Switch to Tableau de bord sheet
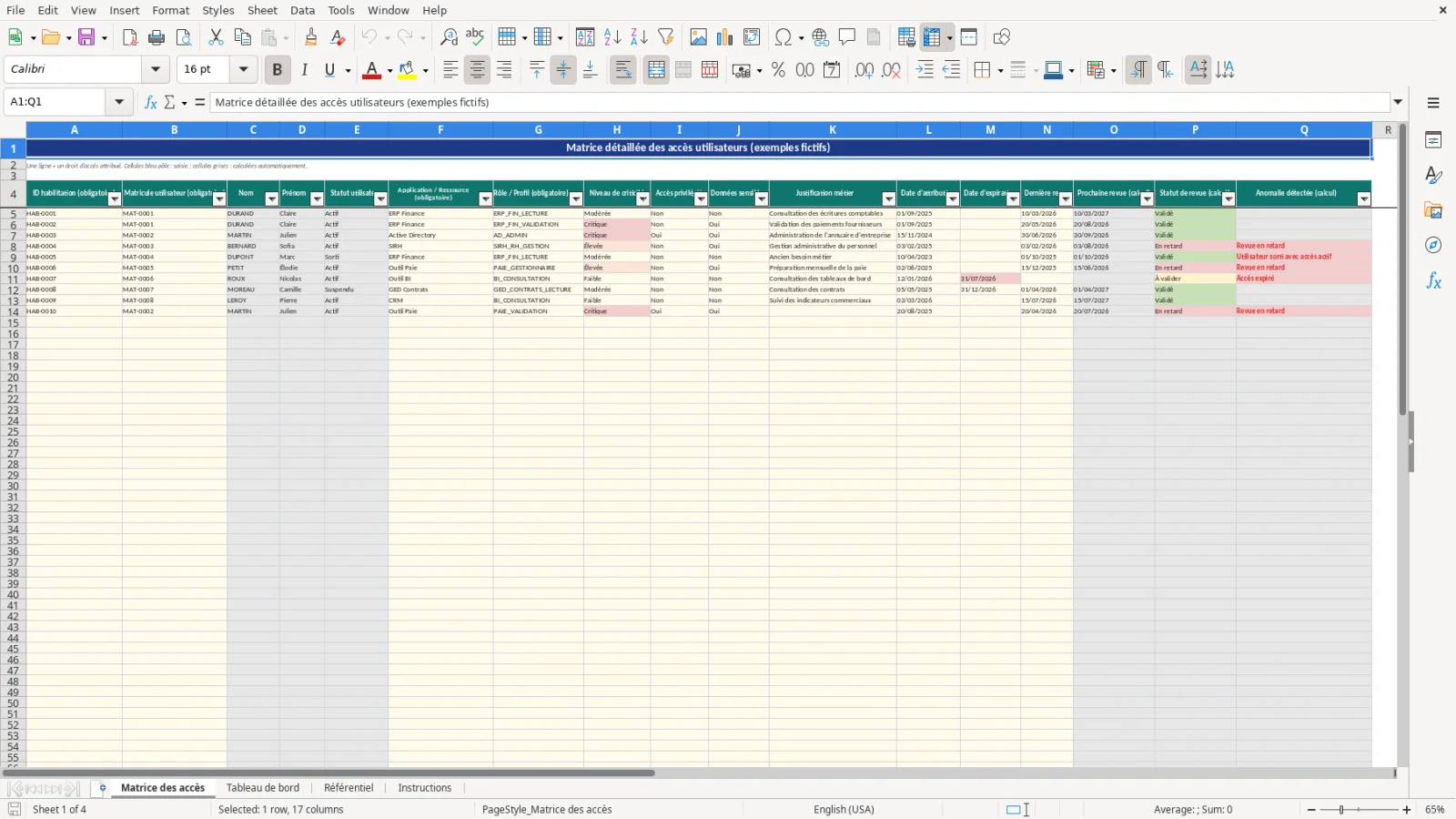 click(x=263, y=788)
